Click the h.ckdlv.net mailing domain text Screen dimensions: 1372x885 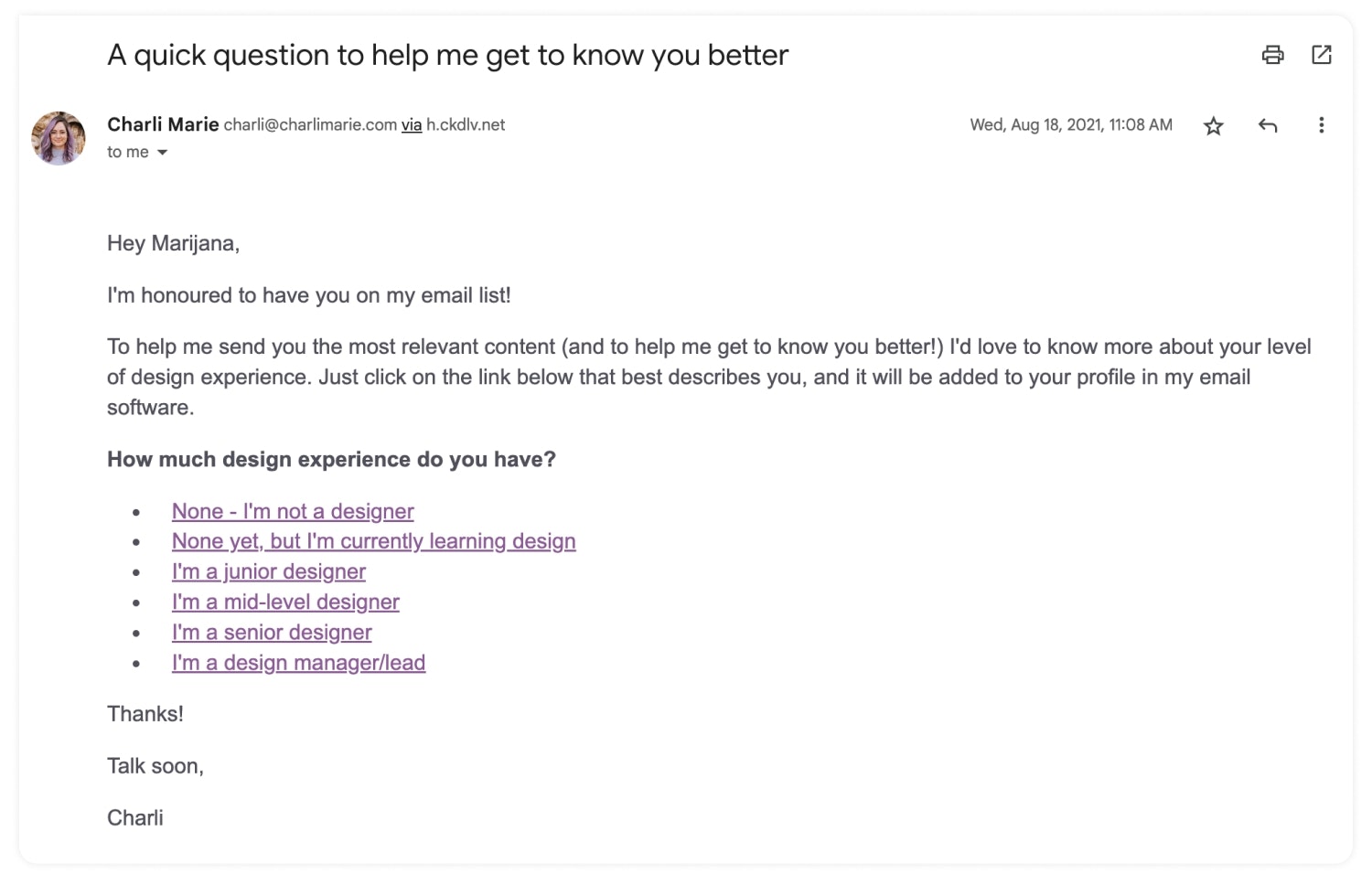click(x=466, y=125)
